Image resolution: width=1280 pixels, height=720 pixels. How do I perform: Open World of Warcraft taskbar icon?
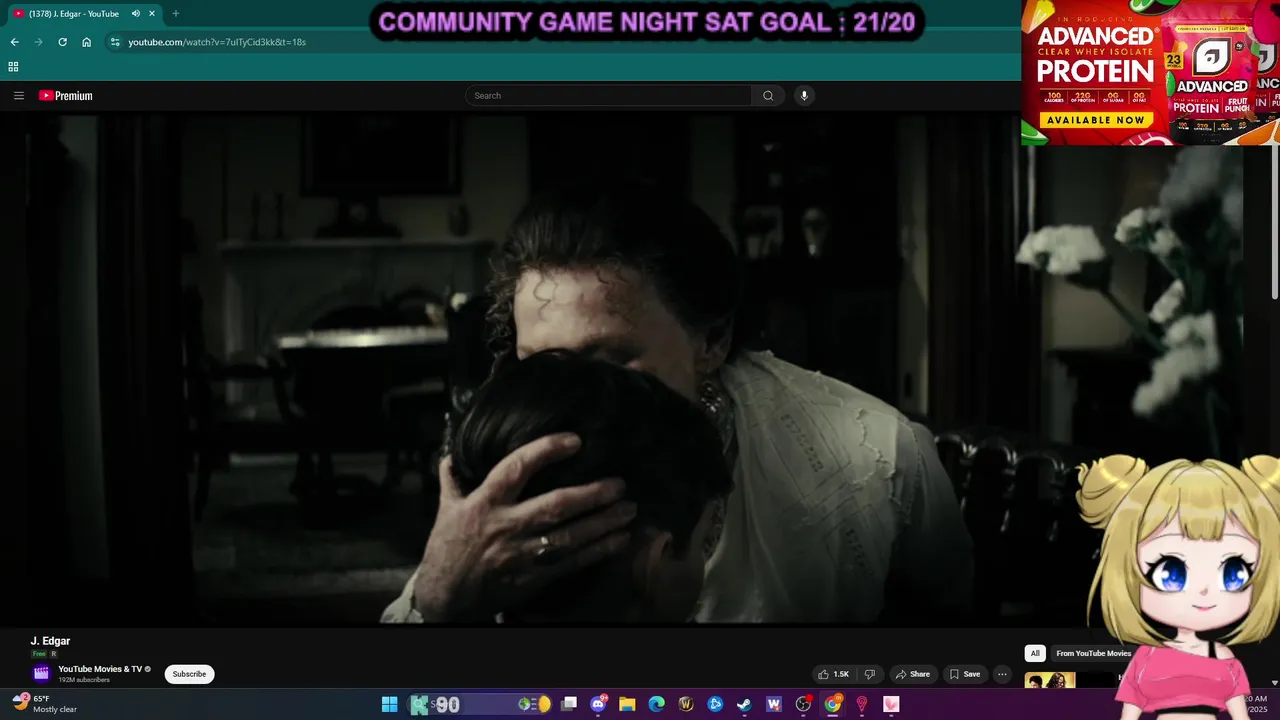[686, 705]
